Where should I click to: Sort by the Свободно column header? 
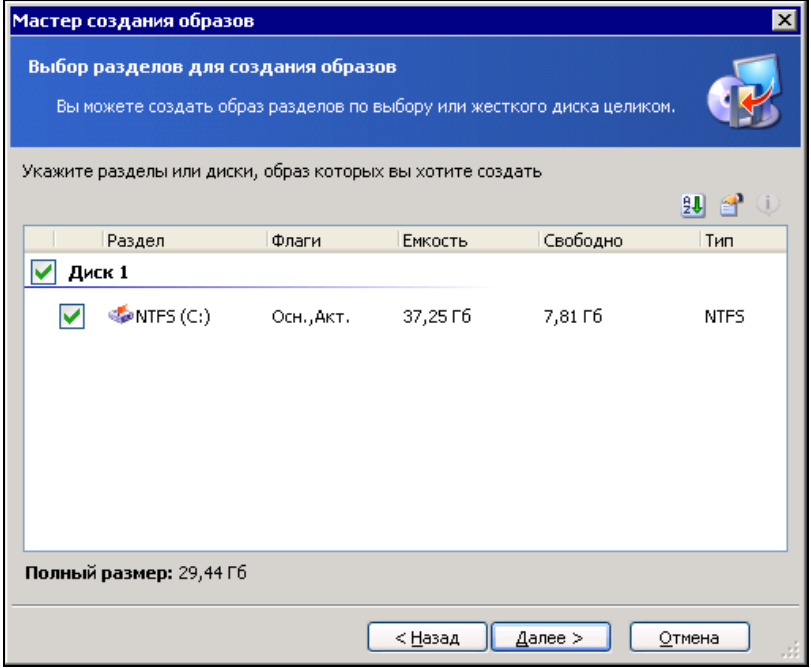[620, 240]
